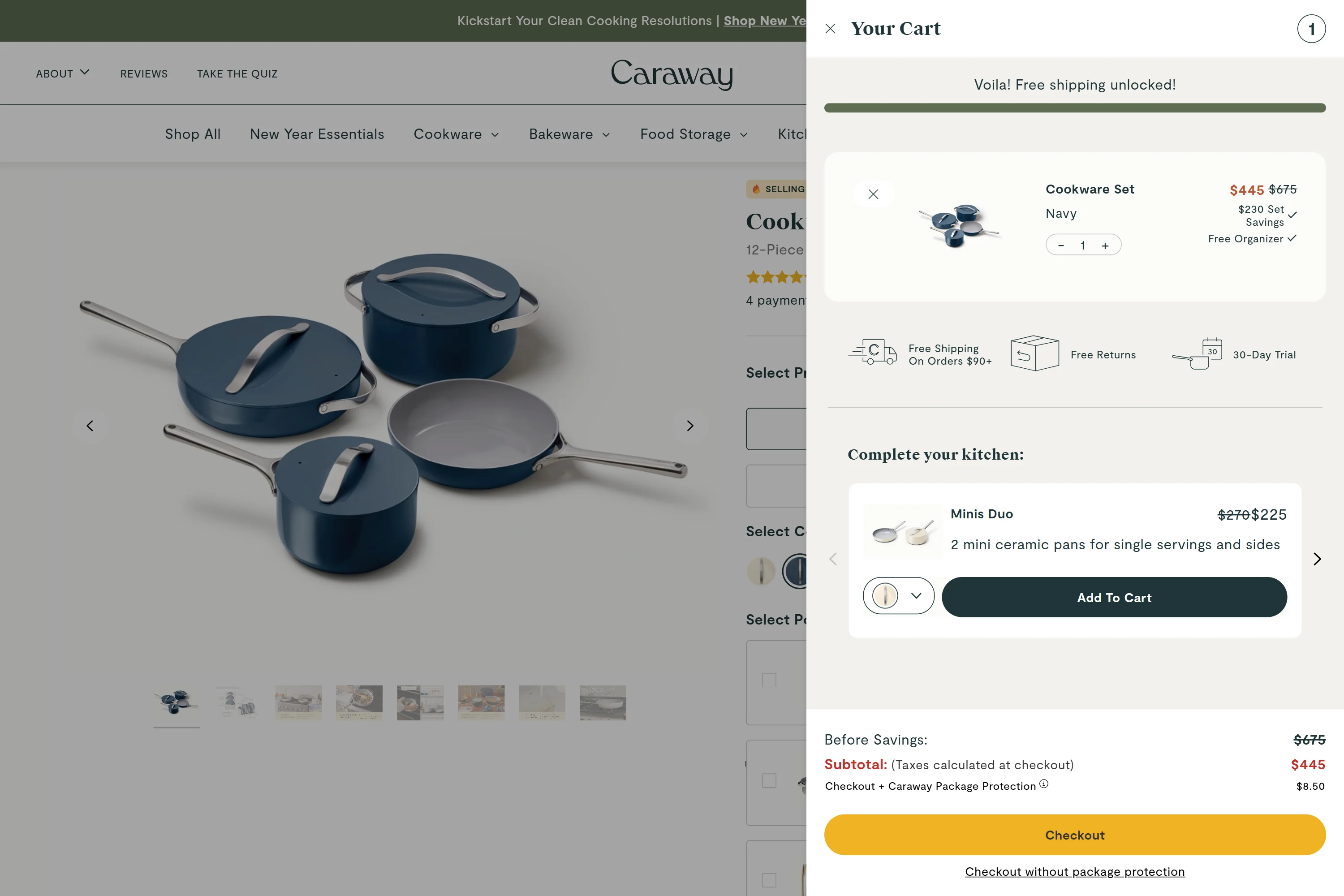This screenshot has height=896, width=1344.
Task: Open package protection info icon
Action: click(1044, 784)
